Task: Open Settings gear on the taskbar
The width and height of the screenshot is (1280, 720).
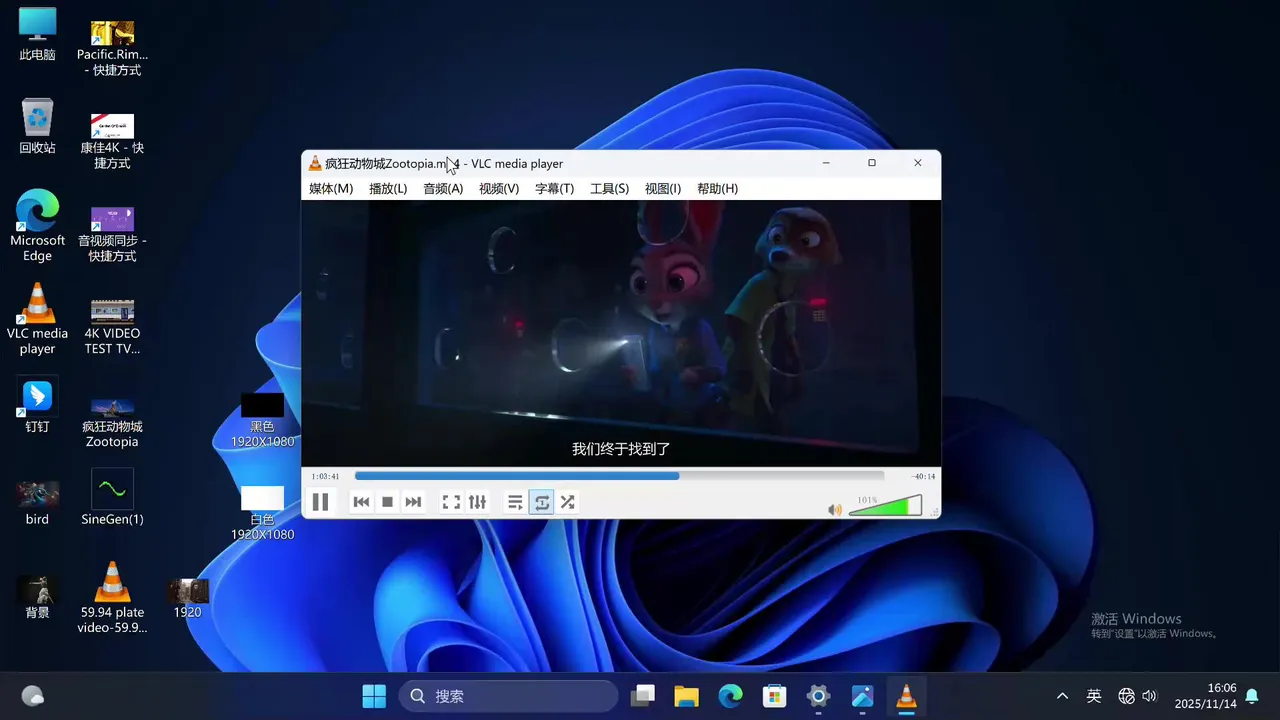Action: (x=818, y=696)
